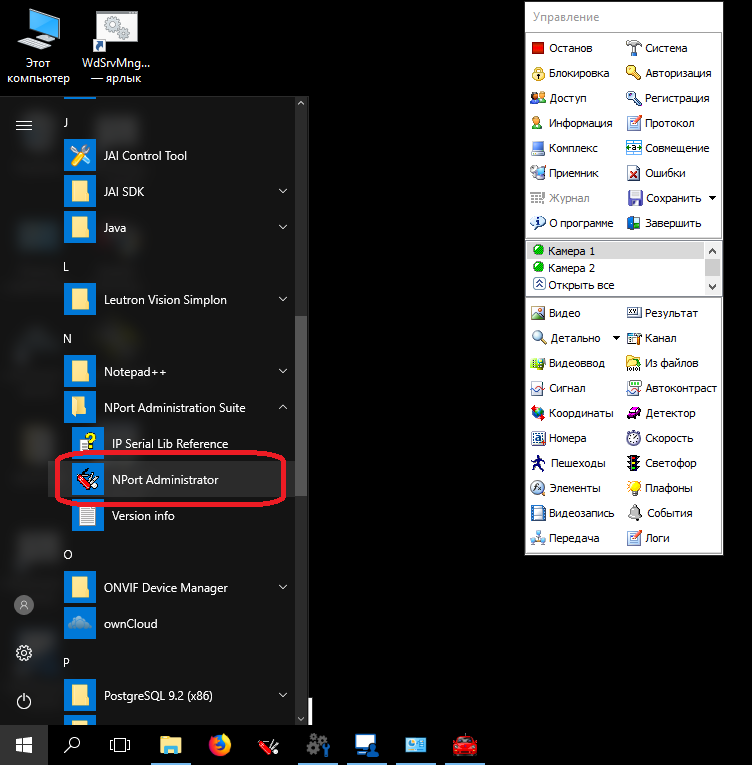
Task: Open the Светофор traffic light tool
Action: coord(634,463)
